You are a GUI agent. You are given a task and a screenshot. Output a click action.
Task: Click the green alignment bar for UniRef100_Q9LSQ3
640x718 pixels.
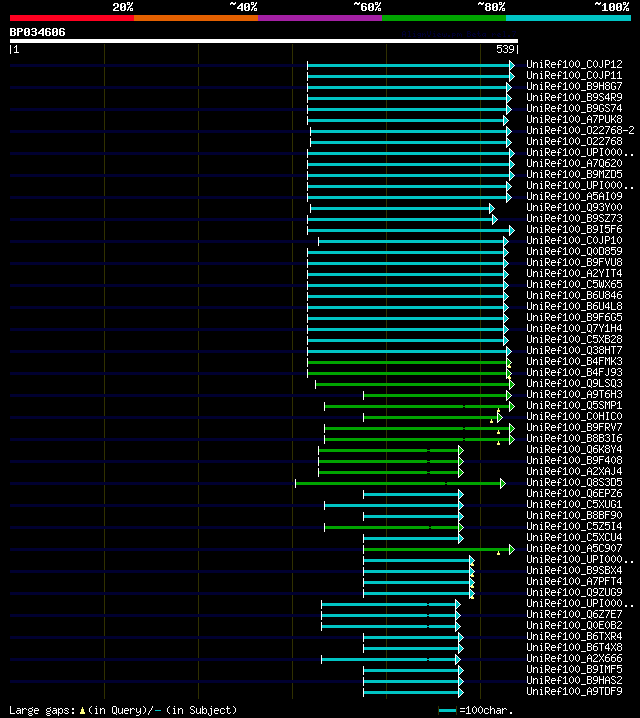[x=415, y=384]
